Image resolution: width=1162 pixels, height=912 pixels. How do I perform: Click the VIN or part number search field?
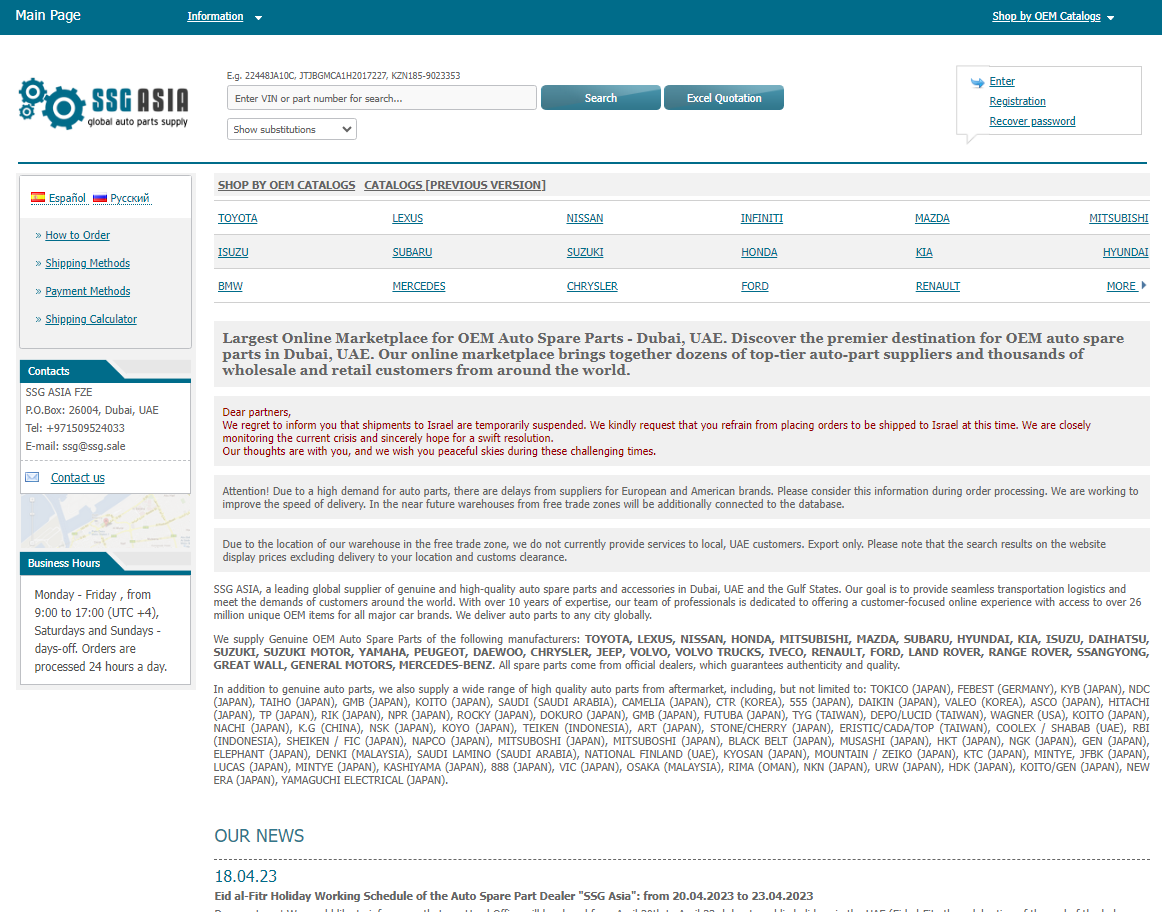pyautogui.click(x=382, y=98)
